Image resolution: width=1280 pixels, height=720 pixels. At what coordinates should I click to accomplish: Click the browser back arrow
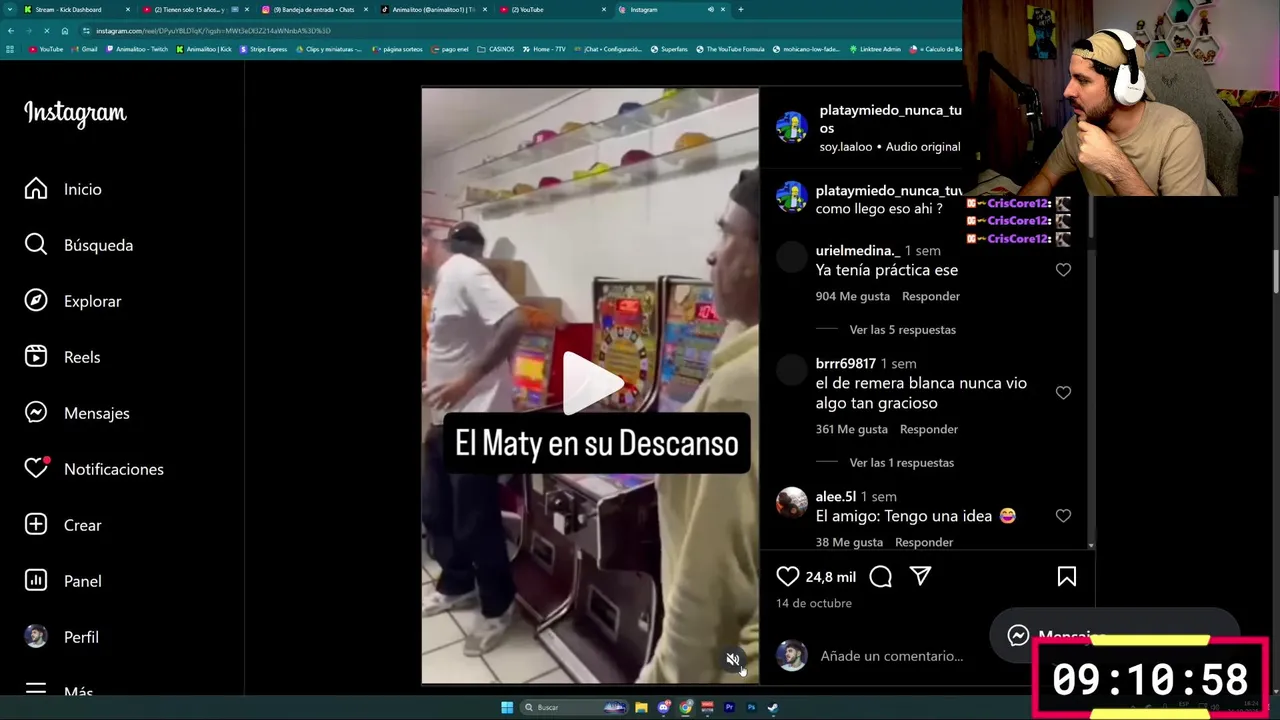(x=10, y=31)
